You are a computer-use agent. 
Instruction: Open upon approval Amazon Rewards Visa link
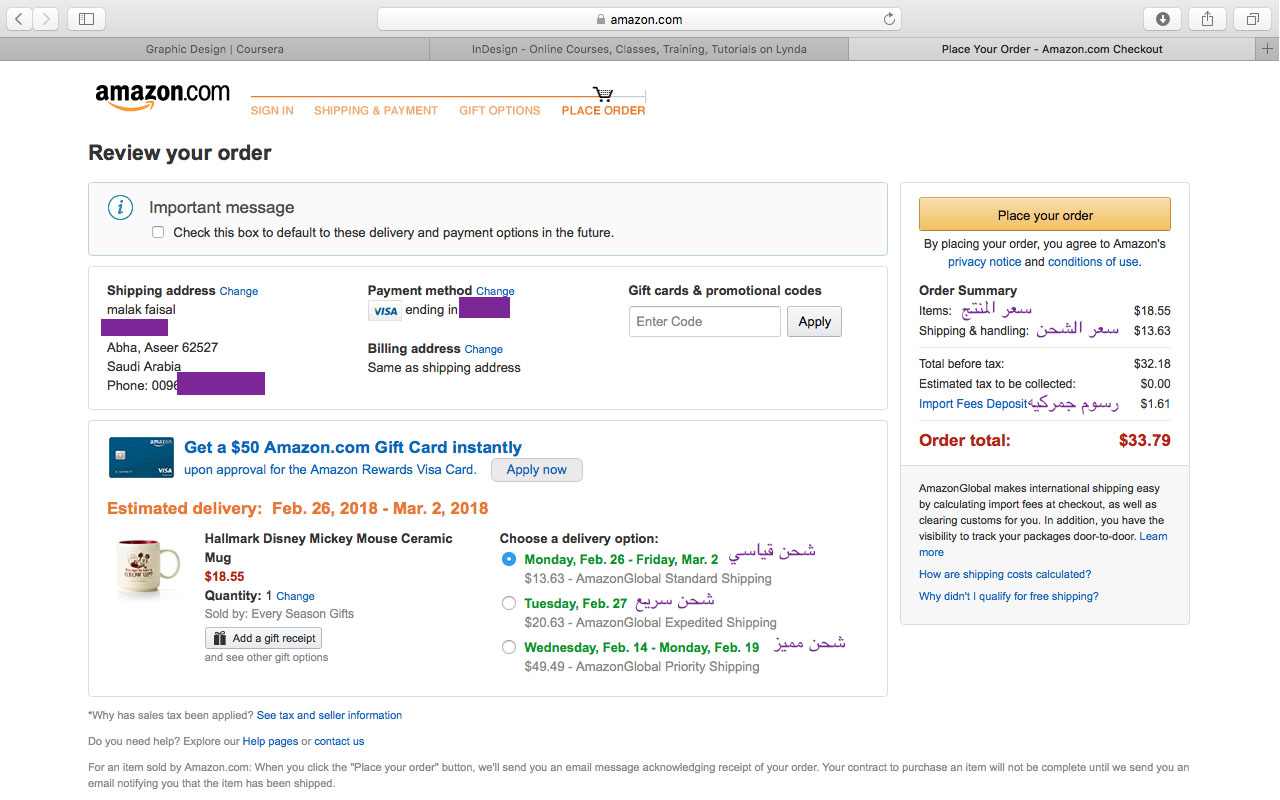coord(331,470)
